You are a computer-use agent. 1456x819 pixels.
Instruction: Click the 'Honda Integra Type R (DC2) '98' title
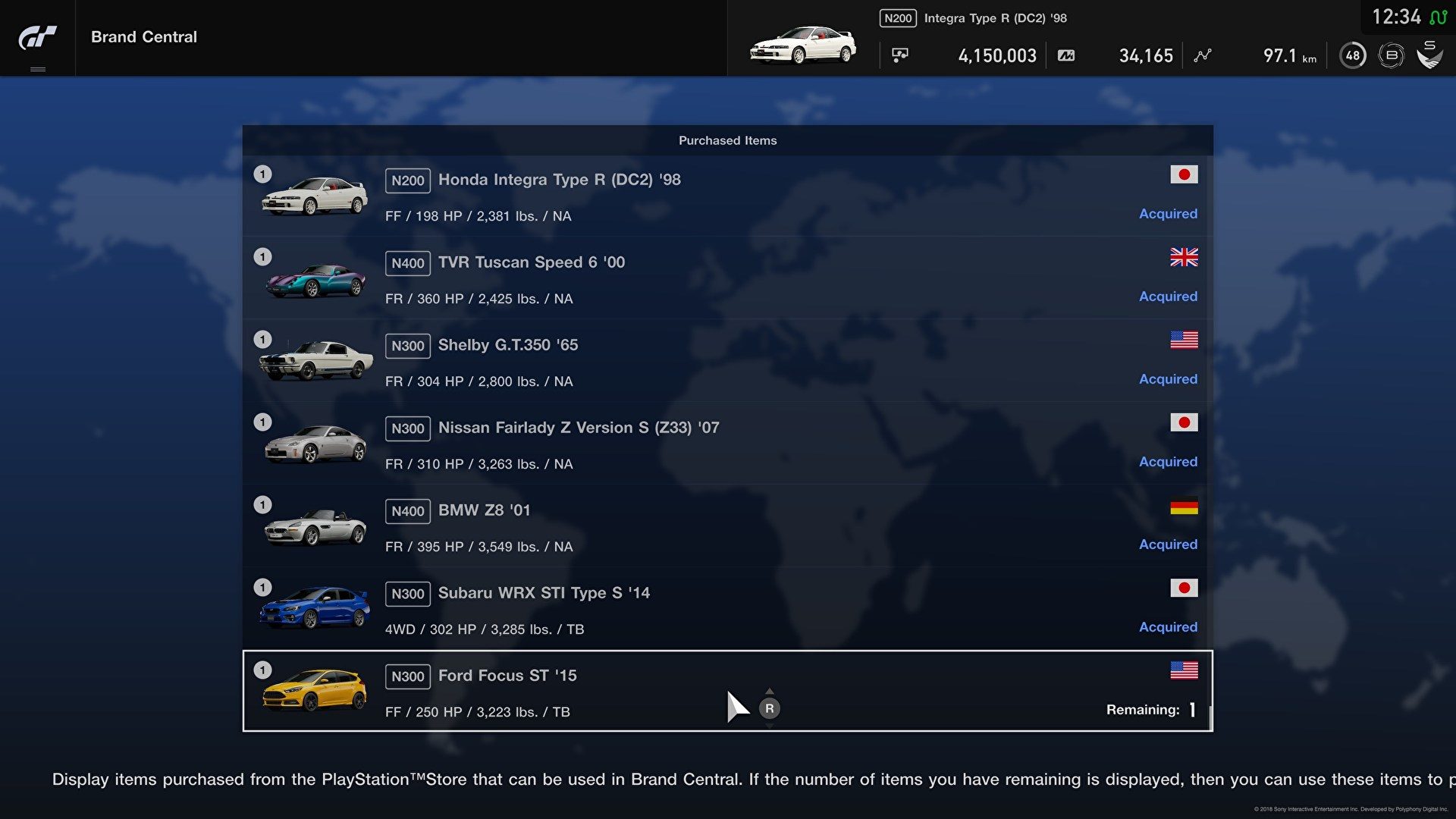(x=560, y=180)
